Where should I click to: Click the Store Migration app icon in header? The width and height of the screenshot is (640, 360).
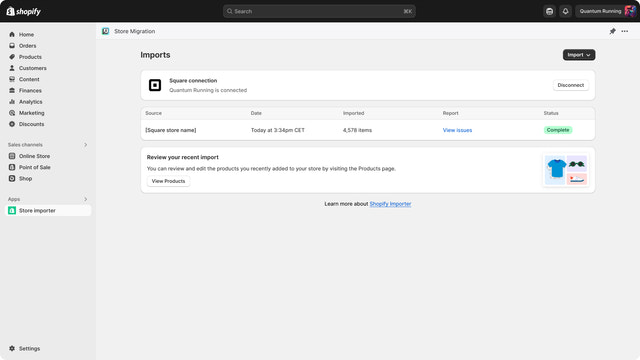coord(106,31)
